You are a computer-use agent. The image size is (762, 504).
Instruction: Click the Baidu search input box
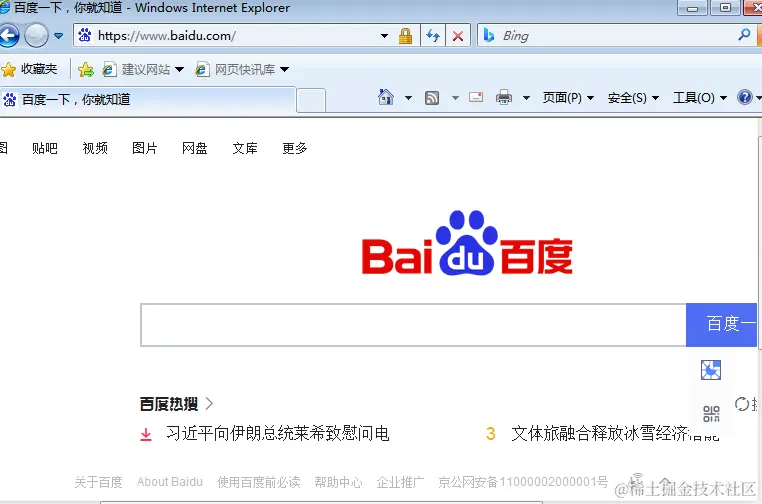[413, 325]
